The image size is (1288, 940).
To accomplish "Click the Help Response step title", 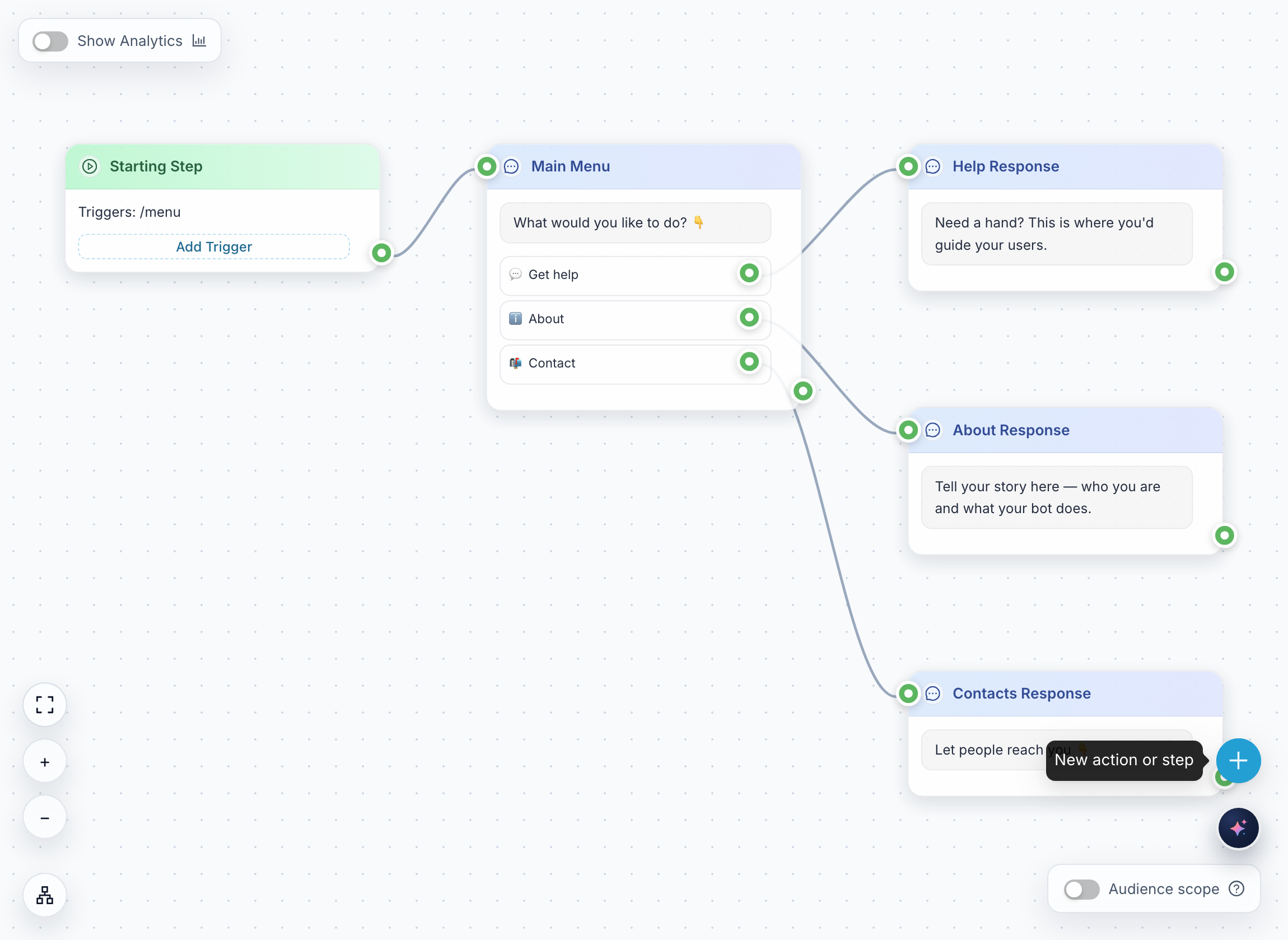I will pos(1005,166).
